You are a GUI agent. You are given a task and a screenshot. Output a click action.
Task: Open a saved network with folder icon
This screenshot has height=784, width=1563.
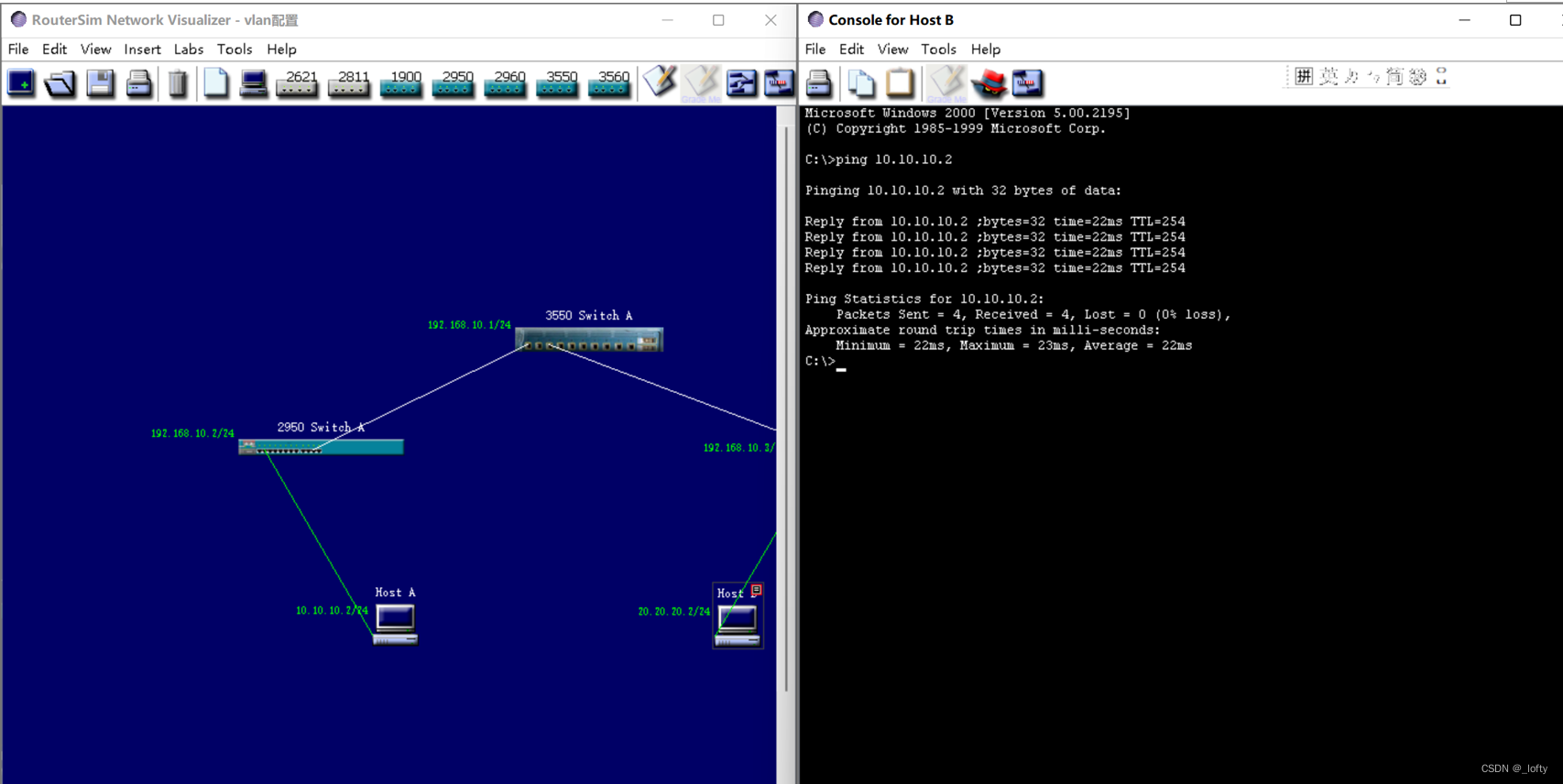point(60,83)
